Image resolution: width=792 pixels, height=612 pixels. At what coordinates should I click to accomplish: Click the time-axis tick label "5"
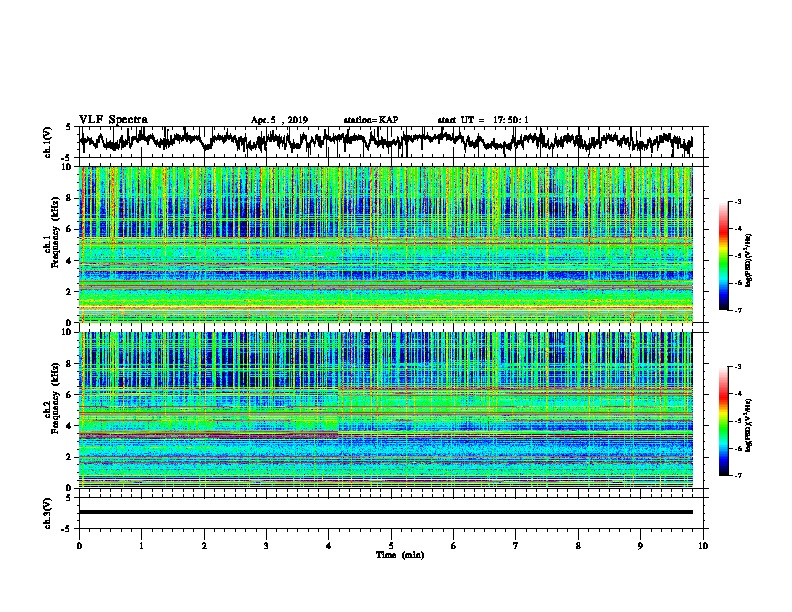pos(391,546)
